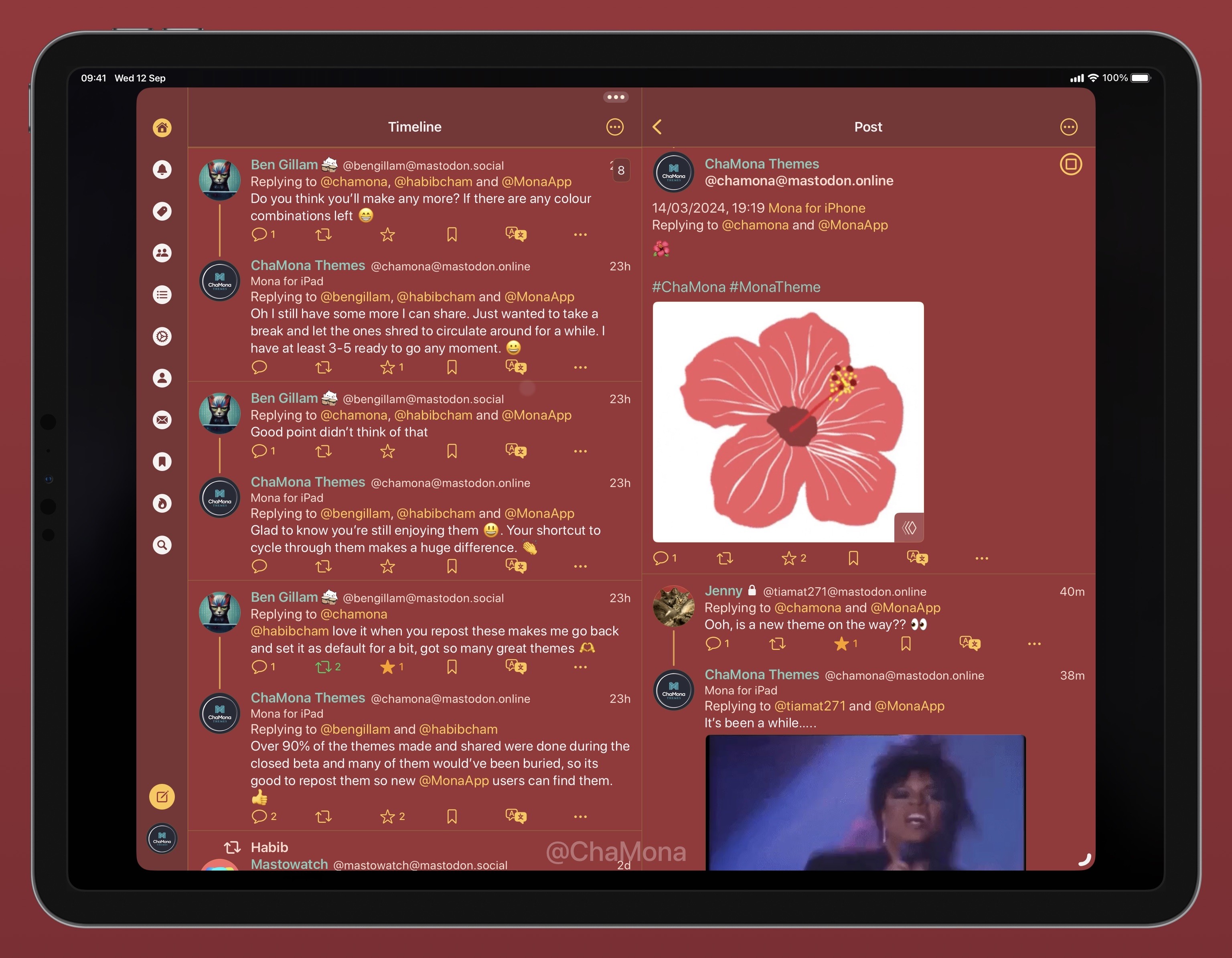Image resolution: width=1232 pixels, height=958 pixels.
Task: Reply to Ben's 'Do you think' post
Action: 263,234
